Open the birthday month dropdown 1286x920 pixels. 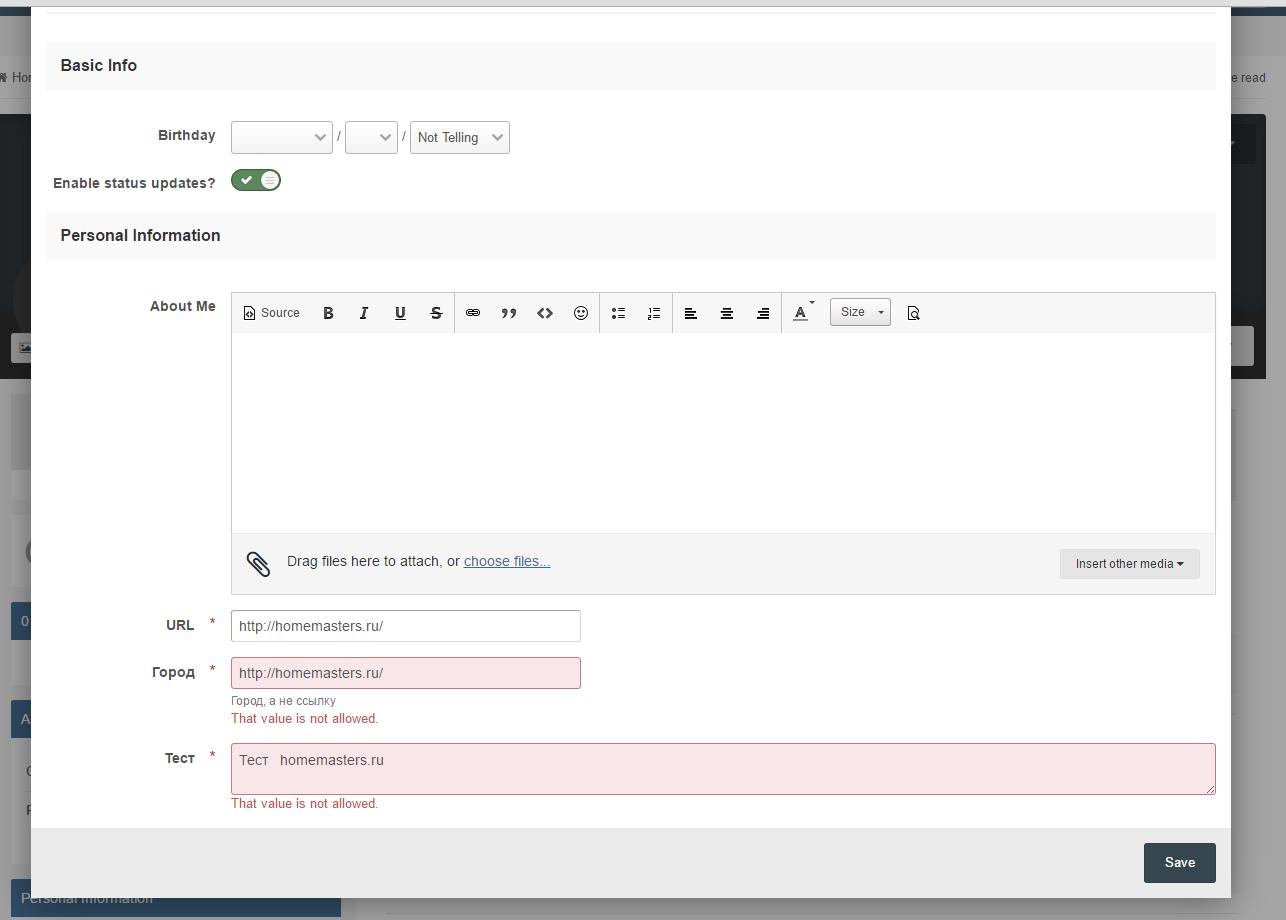[282, 137]
